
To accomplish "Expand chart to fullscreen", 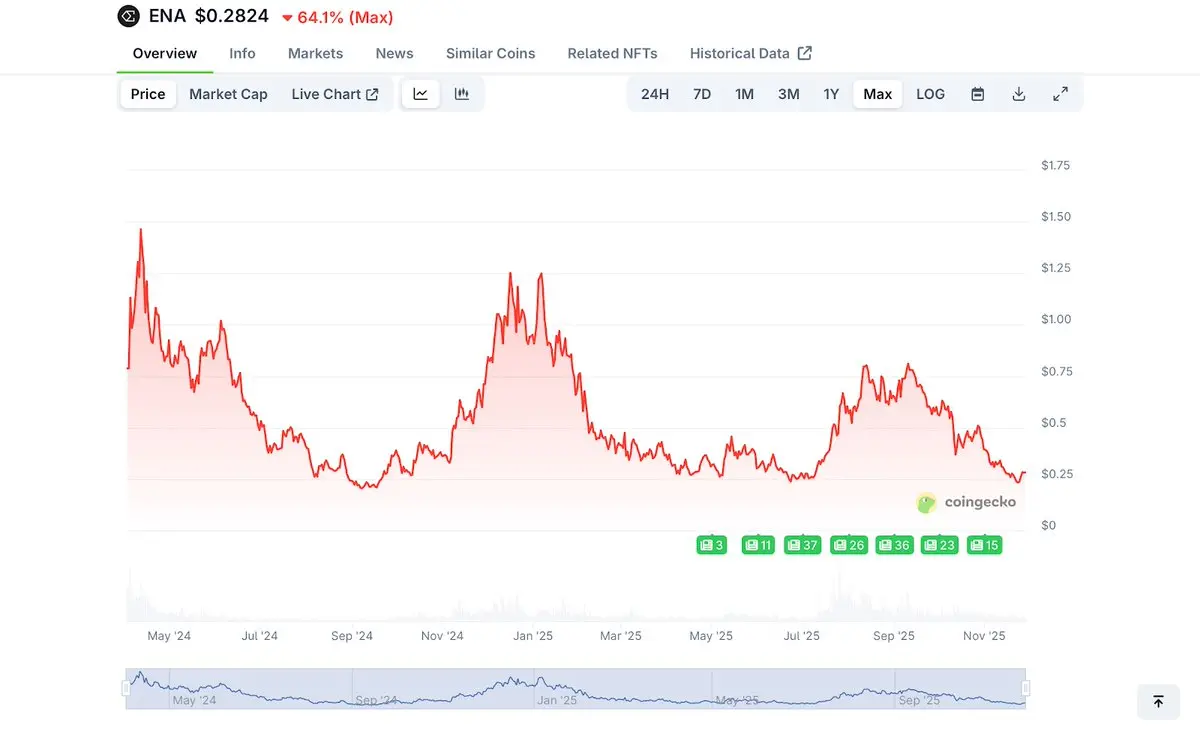I will pos(1060,94).
